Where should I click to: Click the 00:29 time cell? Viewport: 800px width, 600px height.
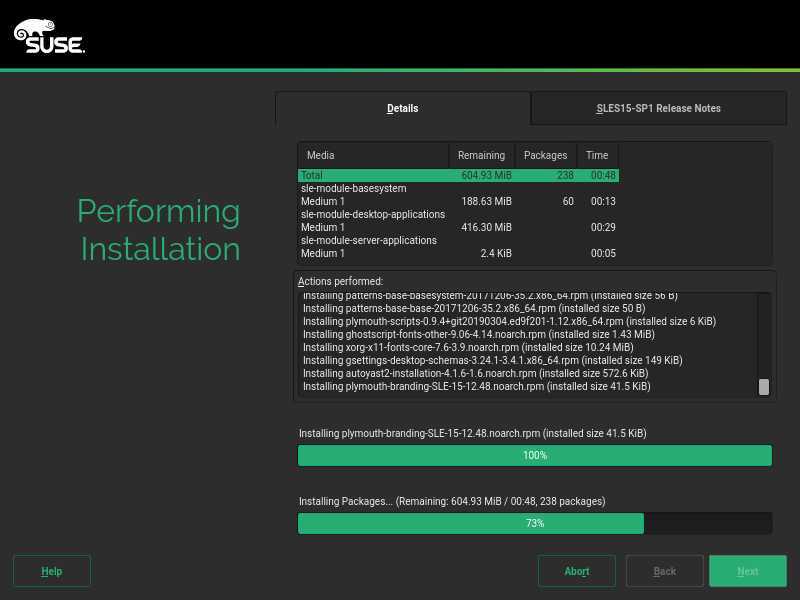pos(603,228)
